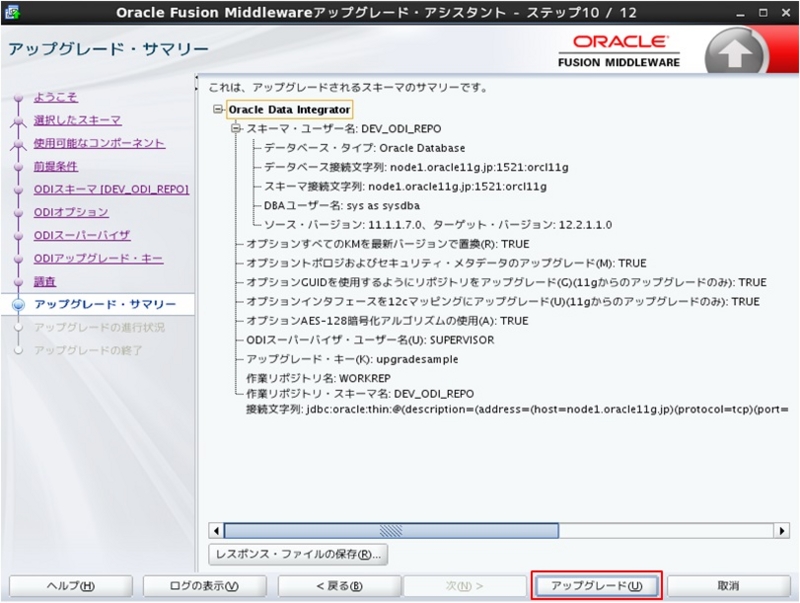Select the 作業リポジトリ・スキーマ名 row
The height and width of the screenshot is (603, 800).
[360, 394]
